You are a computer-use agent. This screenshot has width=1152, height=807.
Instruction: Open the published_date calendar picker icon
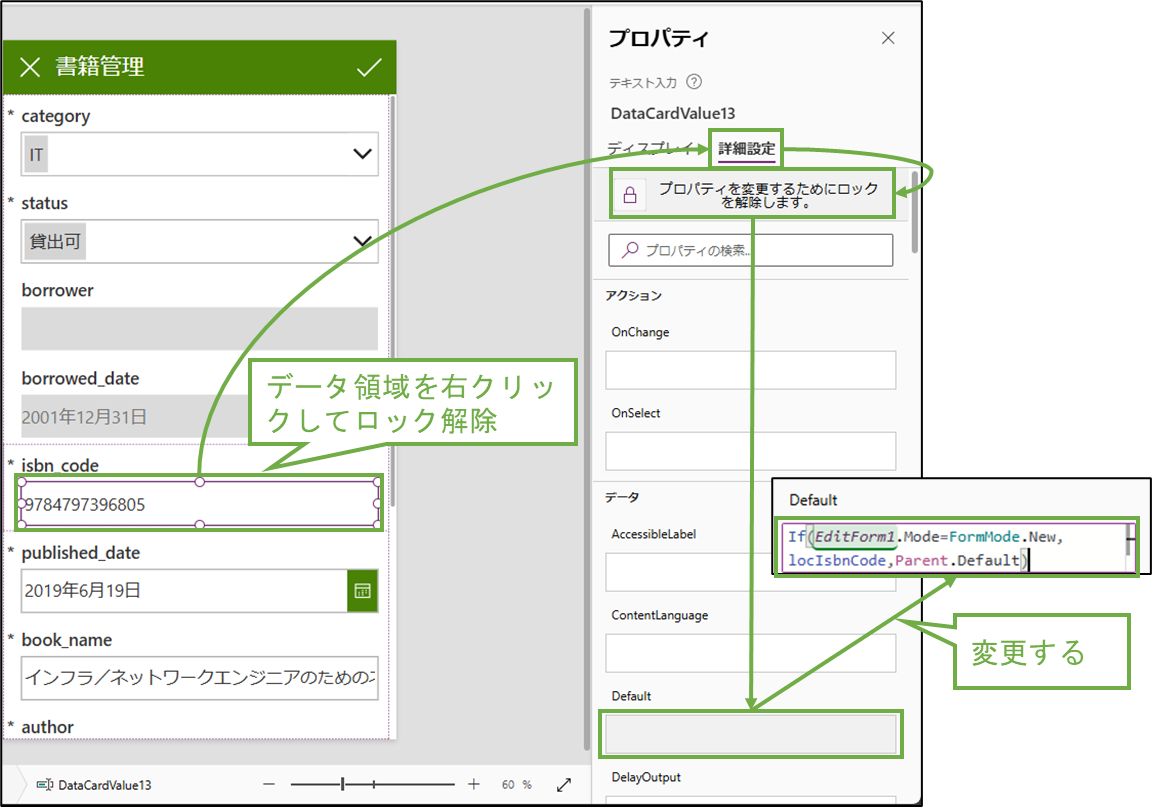point(362,591)
